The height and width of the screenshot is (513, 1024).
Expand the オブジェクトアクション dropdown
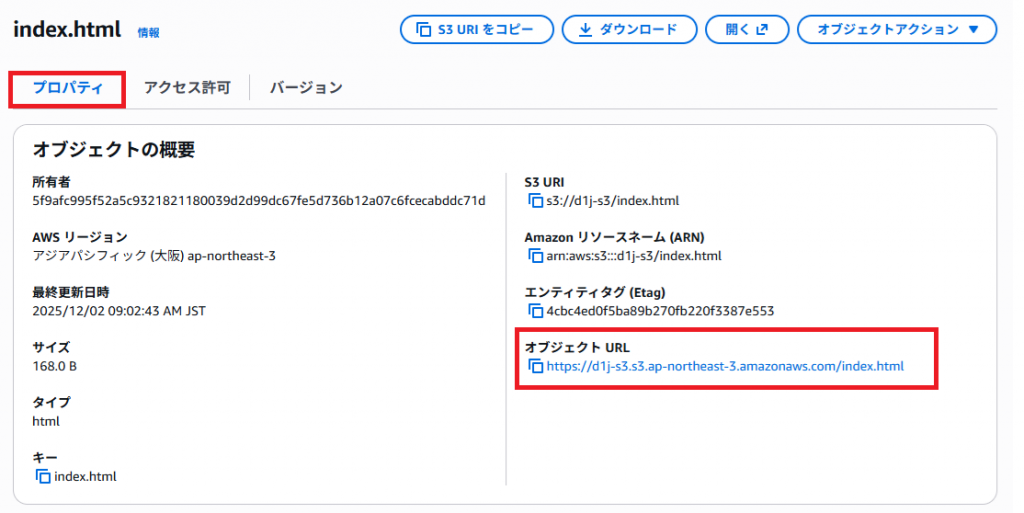897,30
